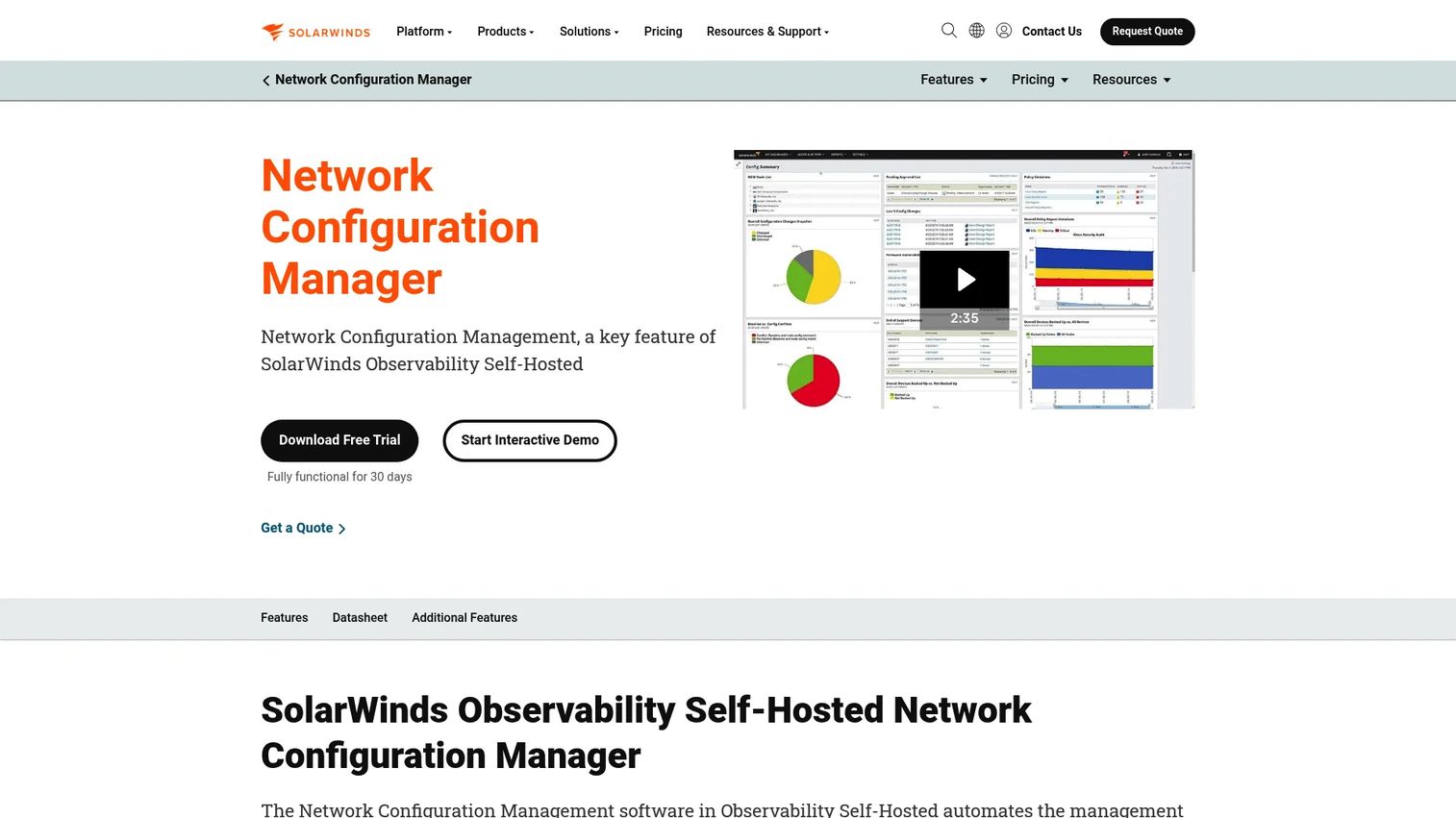Click the SolarWinds logo
1456x818 pixels.
click(x=315, y=32)
